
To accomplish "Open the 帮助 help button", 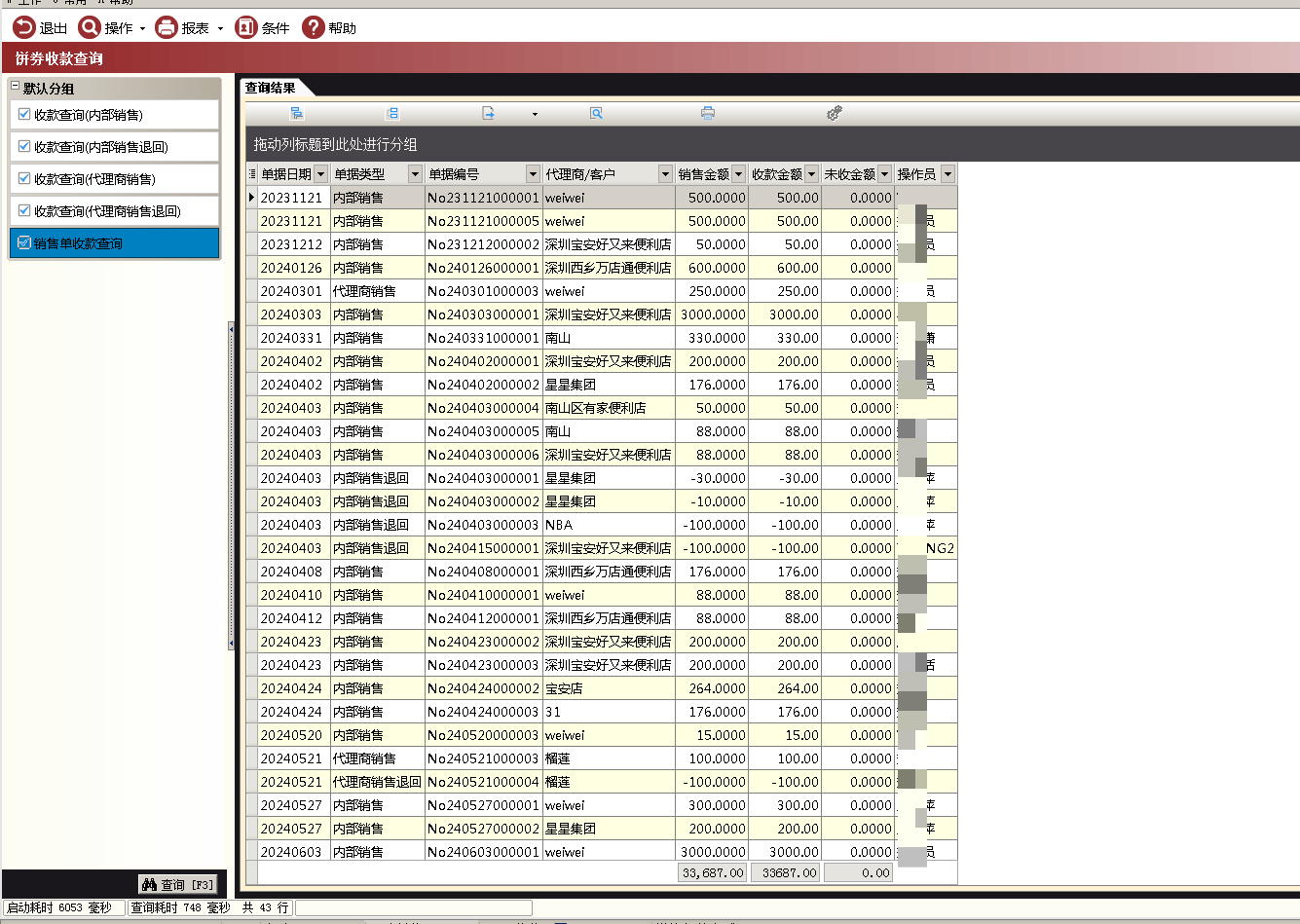I will (329, 28).
